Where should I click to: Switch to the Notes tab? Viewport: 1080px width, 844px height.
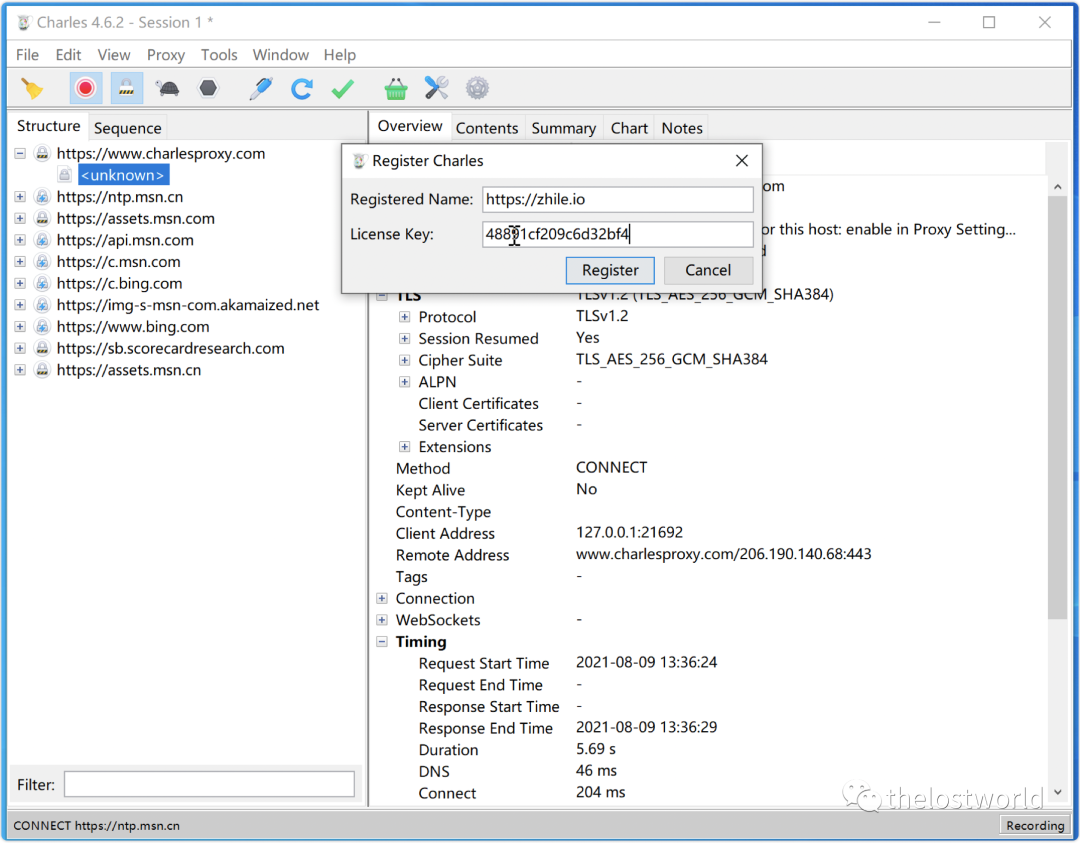click(682, 128)
